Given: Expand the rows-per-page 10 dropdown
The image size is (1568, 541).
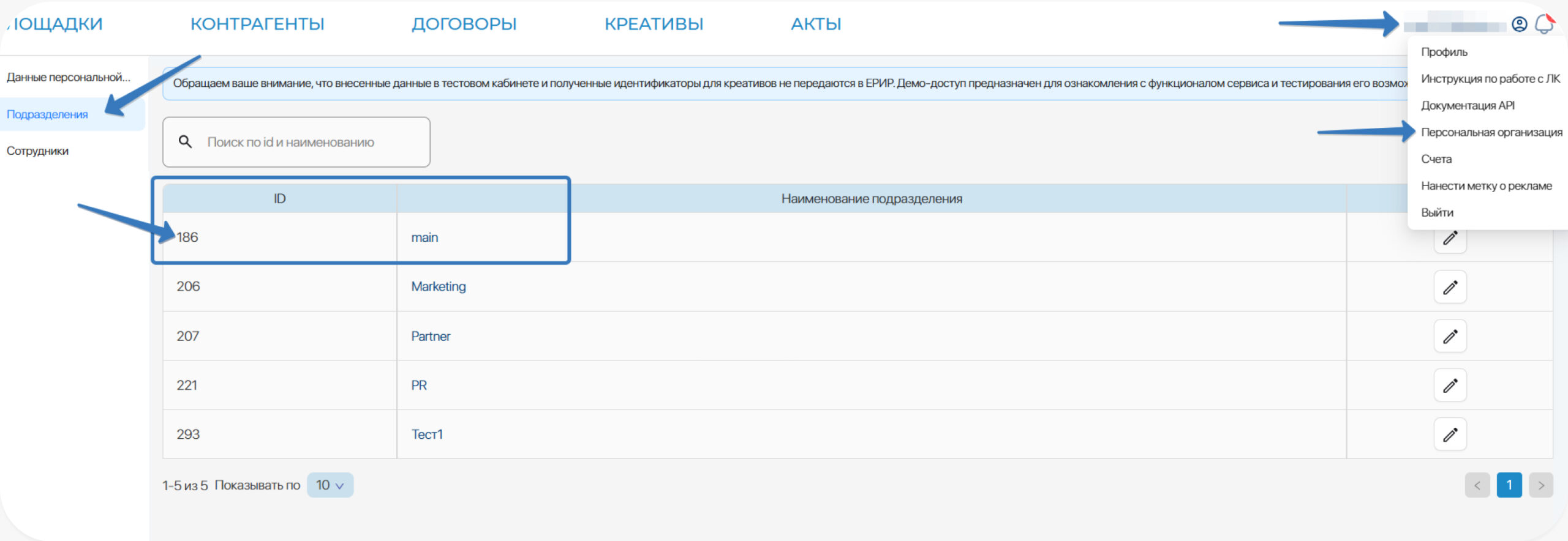Looking at the screenshot, I should (330, 485).
